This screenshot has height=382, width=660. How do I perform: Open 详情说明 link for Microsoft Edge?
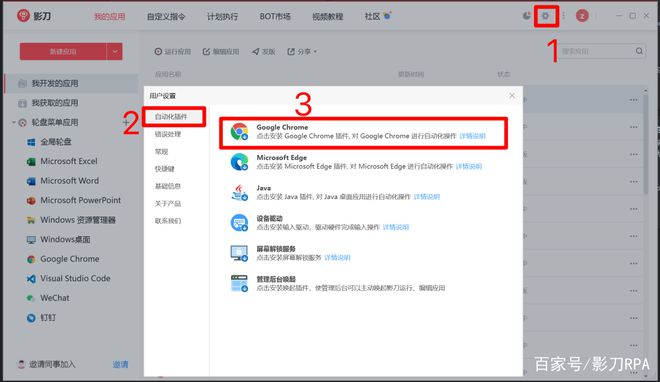pyautogui.click(x=469, y=166)
